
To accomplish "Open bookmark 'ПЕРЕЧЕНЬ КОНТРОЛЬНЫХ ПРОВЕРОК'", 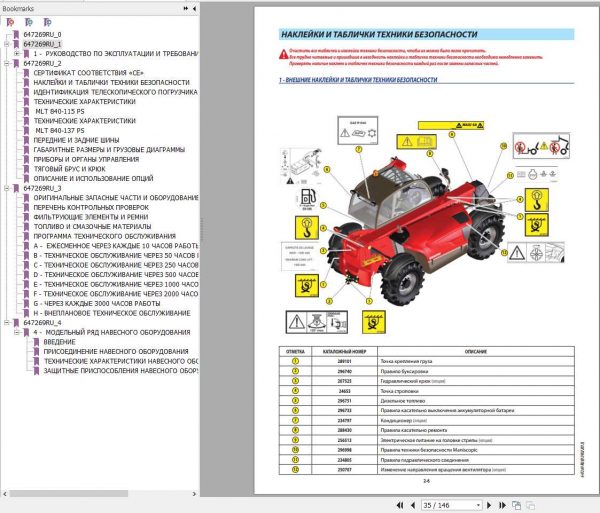I will 91,207.
